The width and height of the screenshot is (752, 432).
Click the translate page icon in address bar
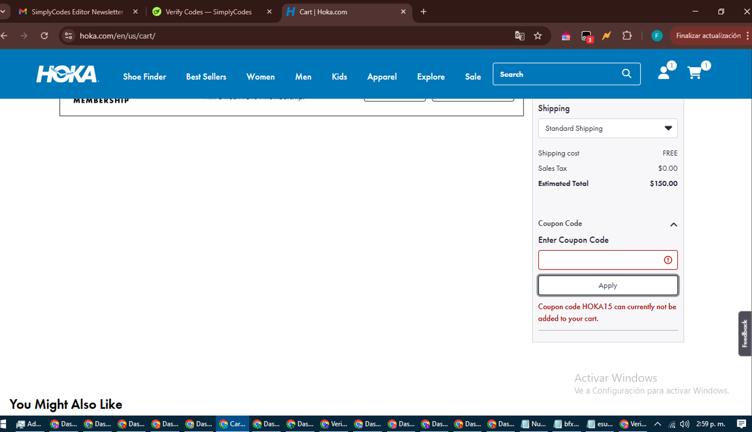(x=519, y=35)
